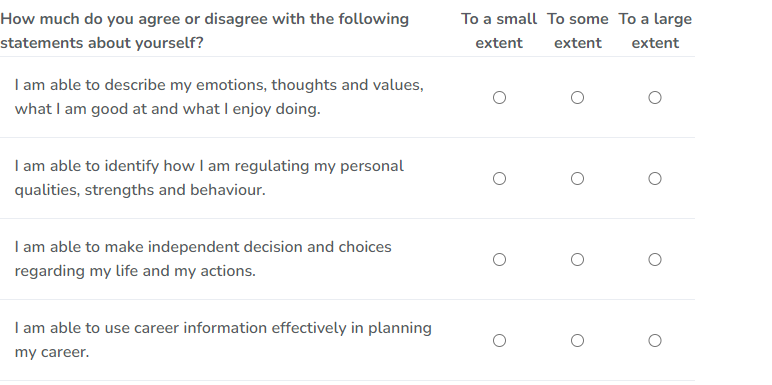Choose 'To a small extent' for regulating personal qualities
Viewport: 772px width, 385px height.
[x=499, y=178]
